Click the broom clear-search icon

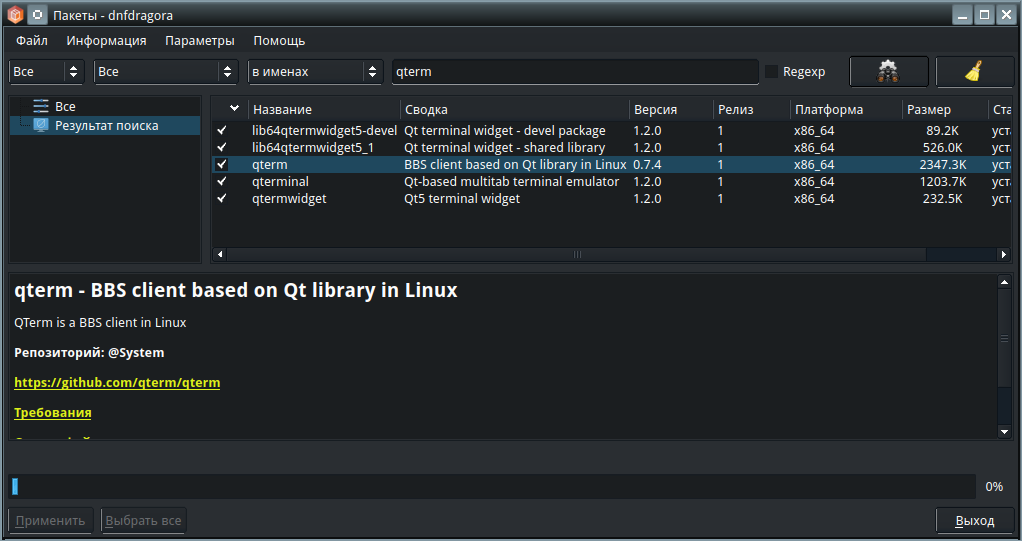pos(974,72)
